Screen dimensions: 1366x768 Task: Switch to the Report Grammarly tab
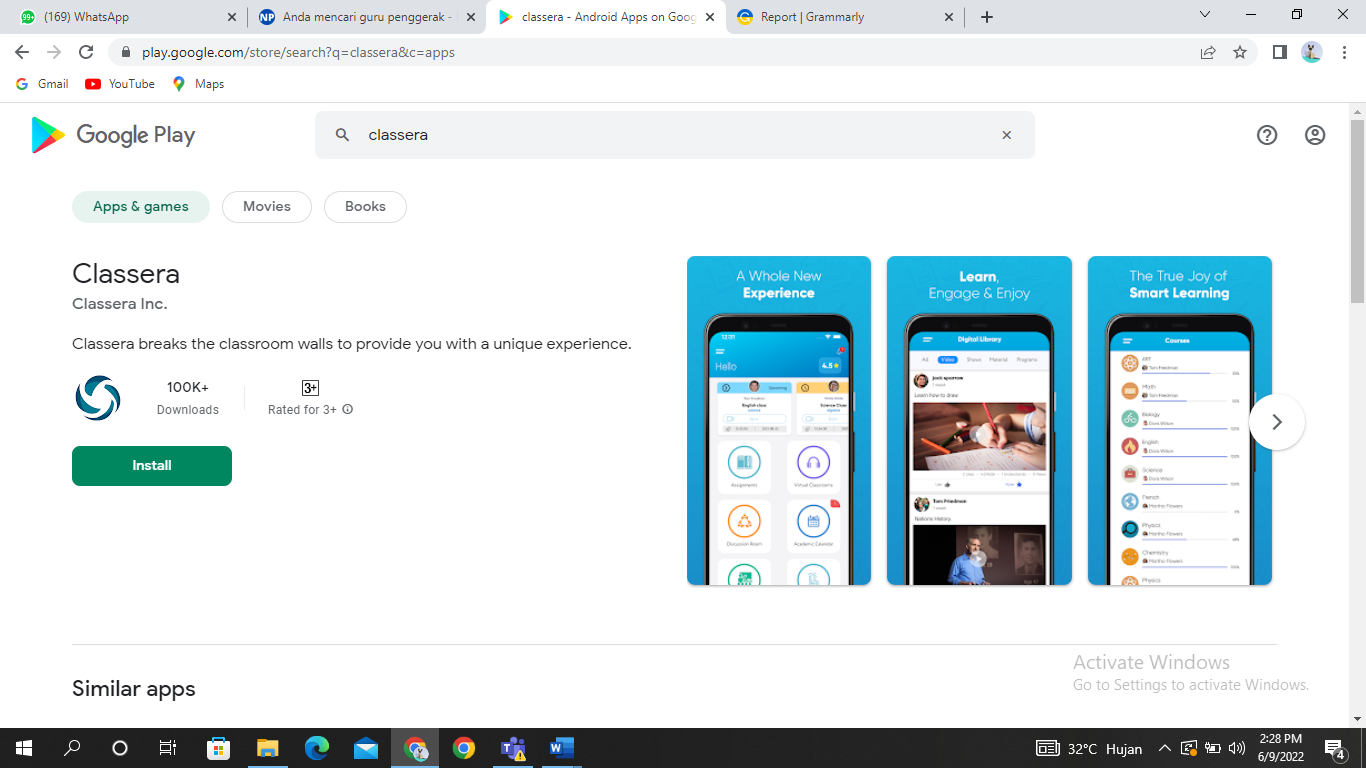point(845,17)
